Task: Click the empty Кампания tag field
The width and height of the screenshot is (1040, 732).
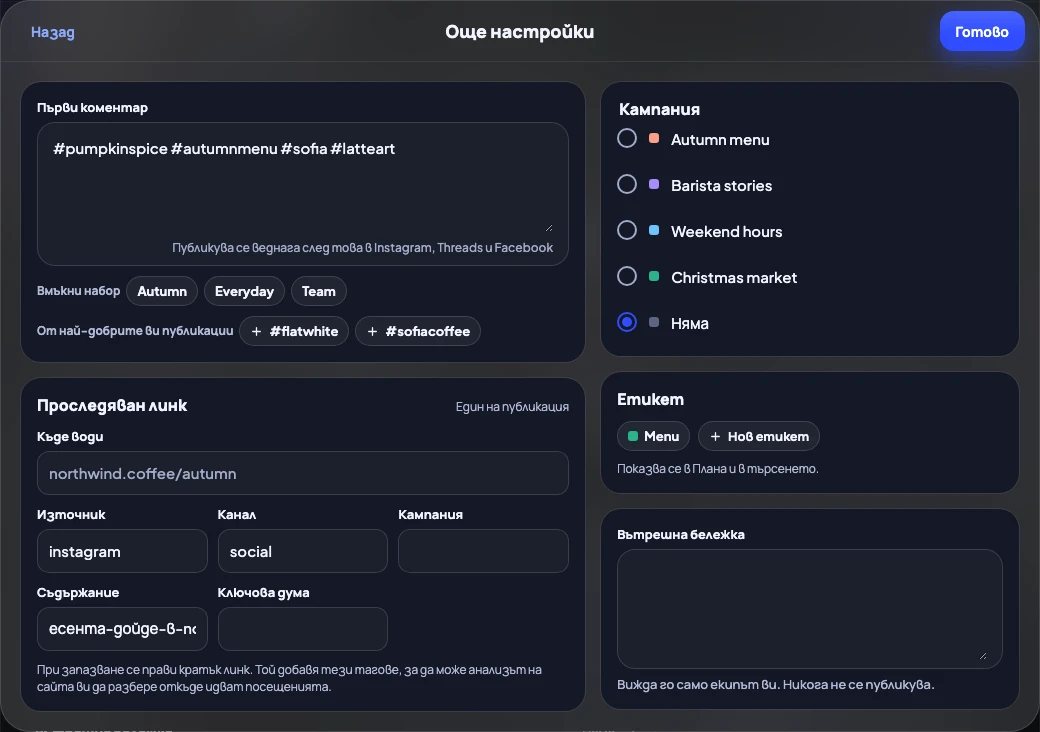Action: click(483, 551)
